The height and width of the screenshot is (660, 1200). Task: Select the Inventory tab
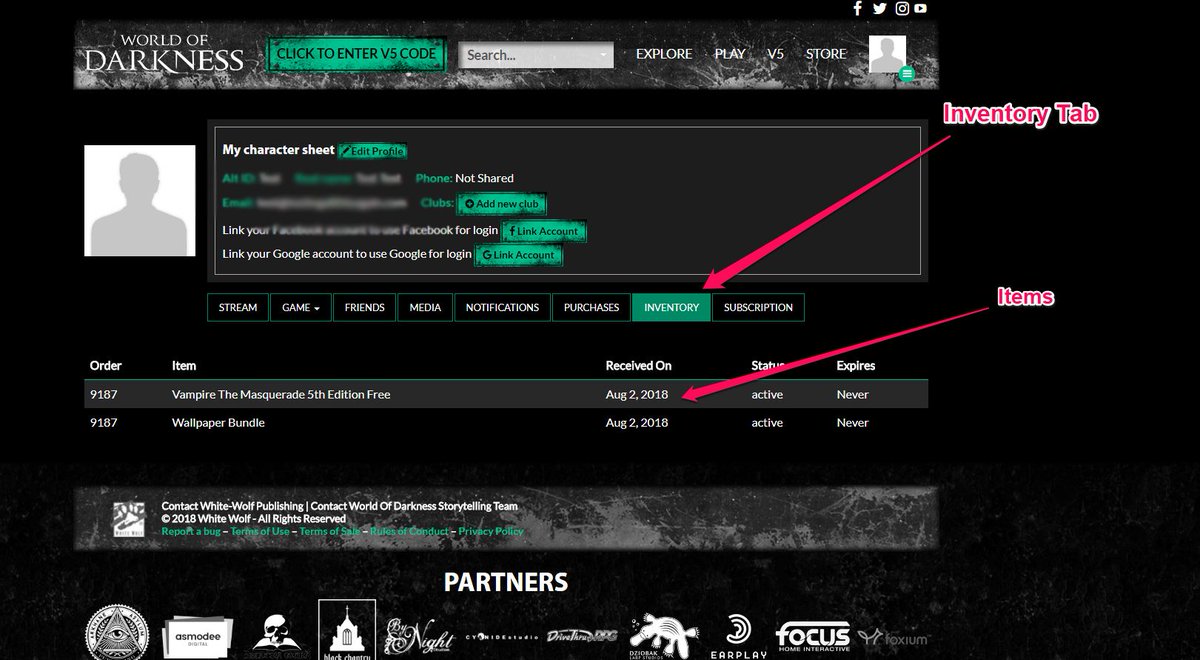[671, 308]
